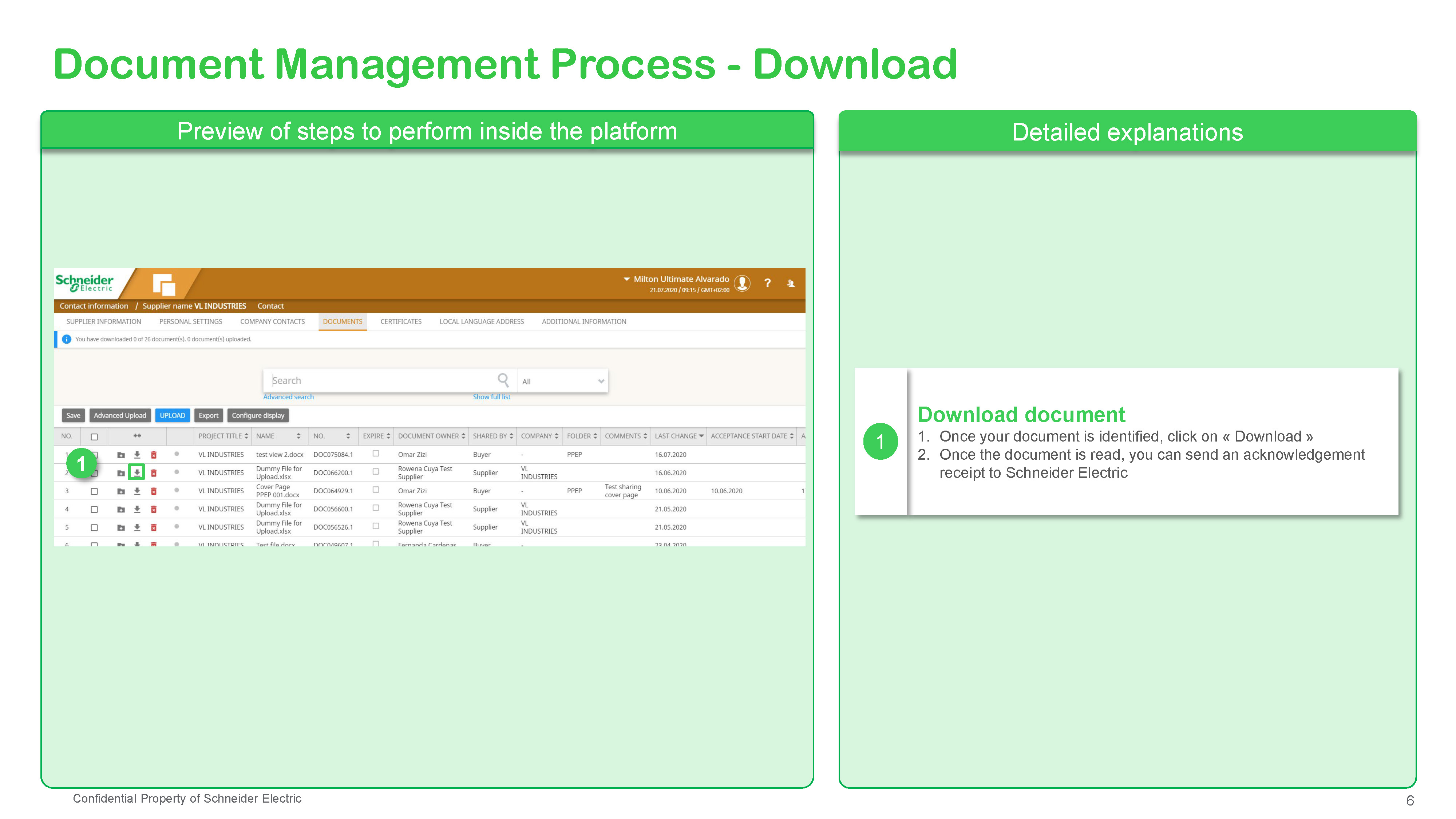Click the Configure display button
1456x819 pixels.
[x=258, y=415]
